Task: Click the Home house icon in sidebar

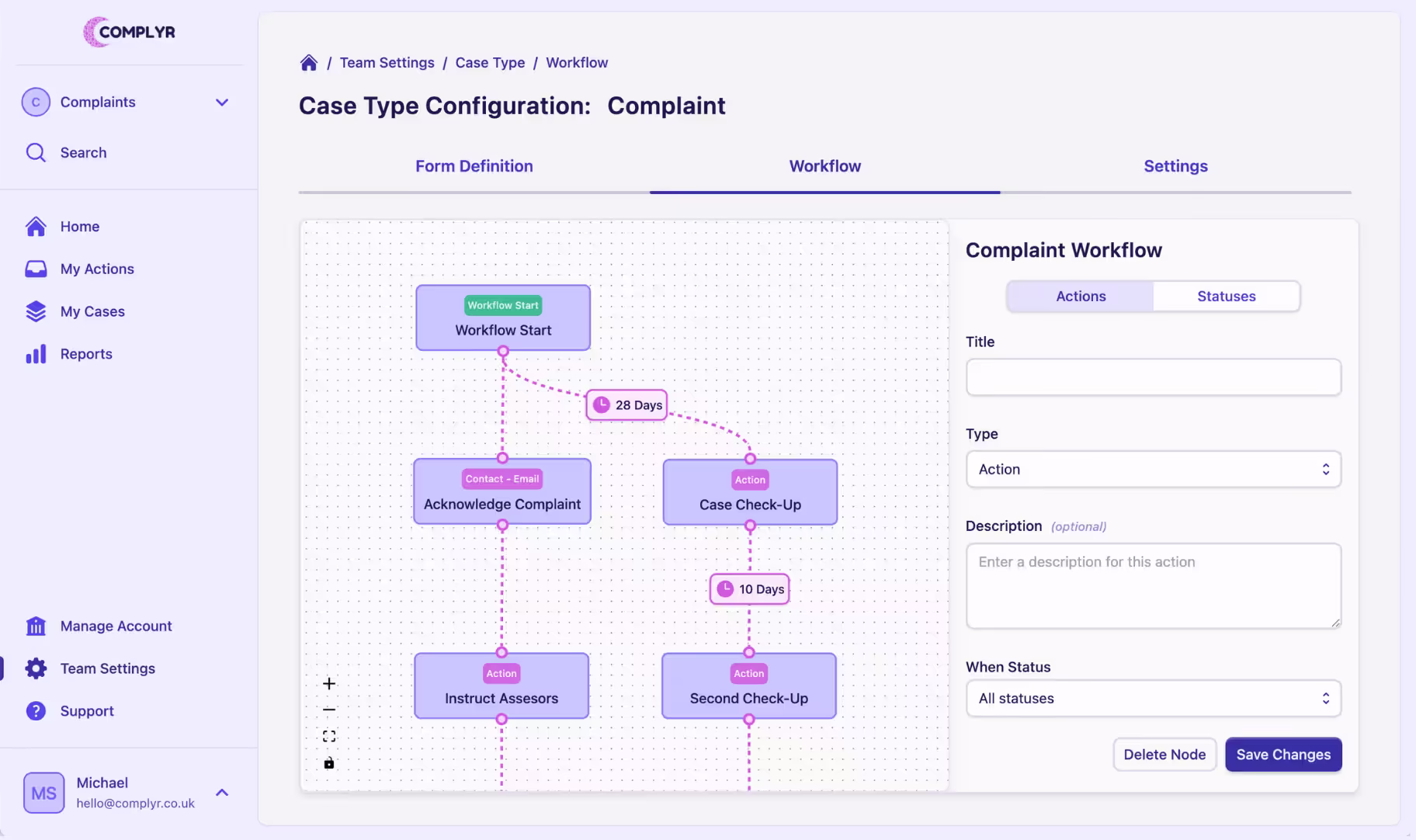Action: point(36,226)
